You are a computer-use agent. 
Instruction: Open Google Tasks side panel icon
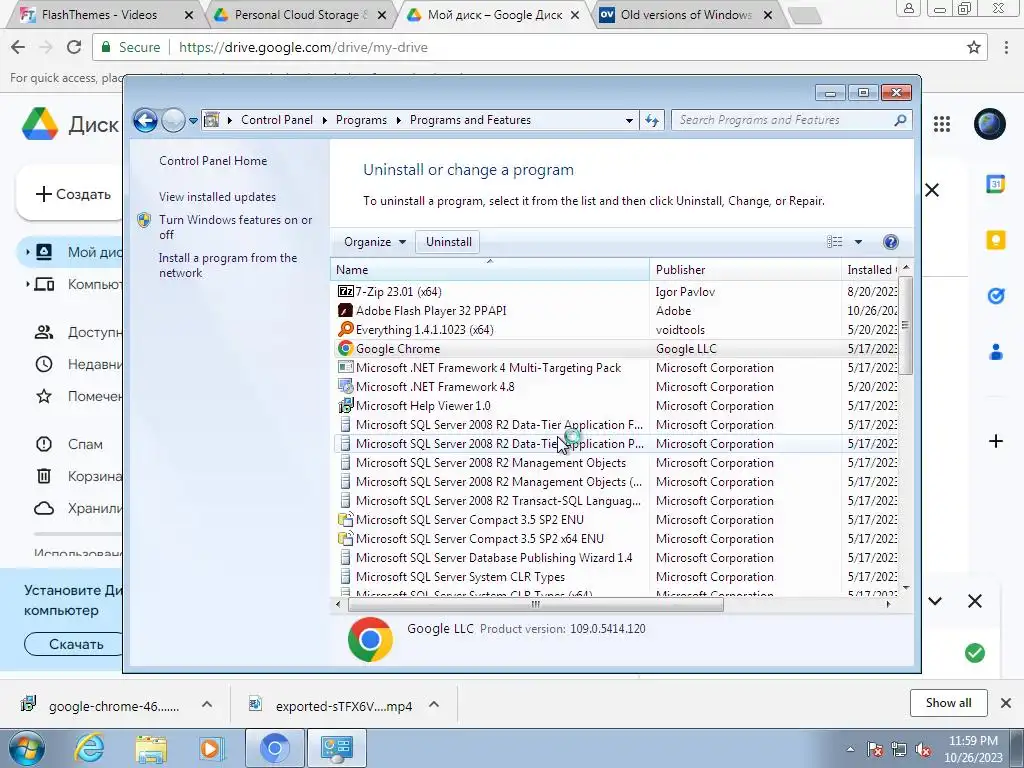pos(995,296)
